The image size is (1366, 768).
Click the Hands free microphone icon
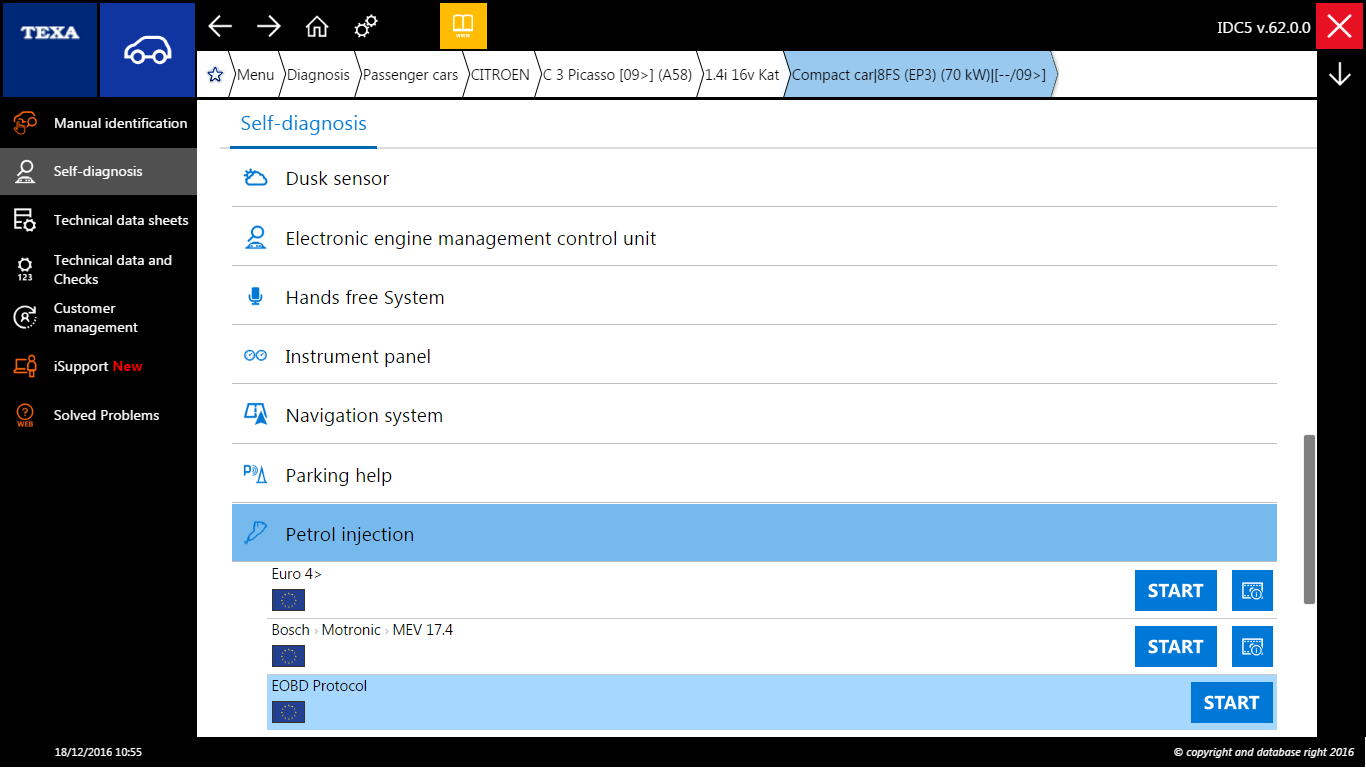click(255, 297)
